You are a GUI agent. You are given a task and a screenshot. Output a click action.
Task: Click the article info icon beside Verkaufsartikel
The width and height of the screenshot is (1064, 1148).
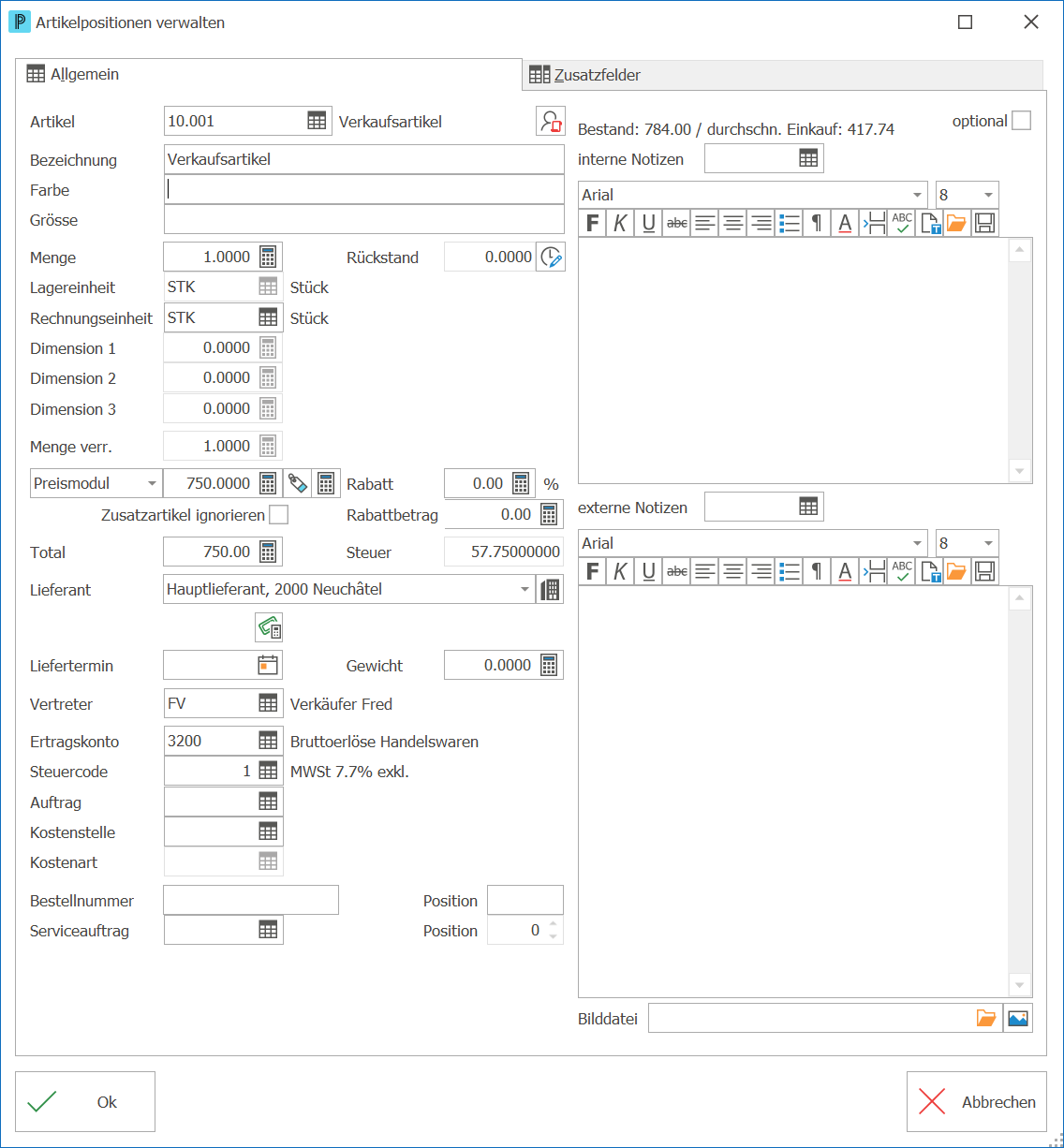click(551, 121)
